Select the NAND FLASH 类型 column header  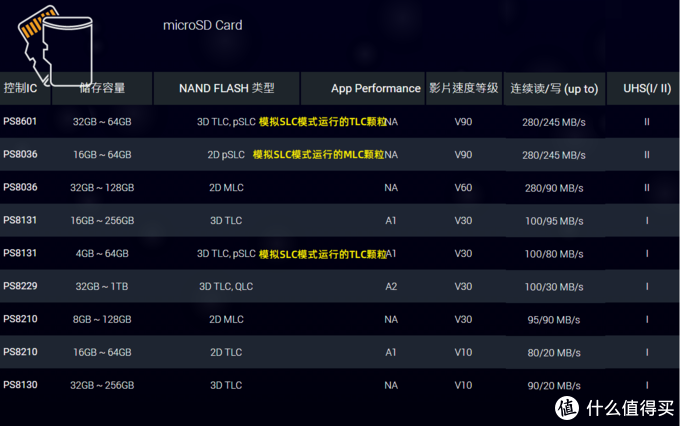227,88
